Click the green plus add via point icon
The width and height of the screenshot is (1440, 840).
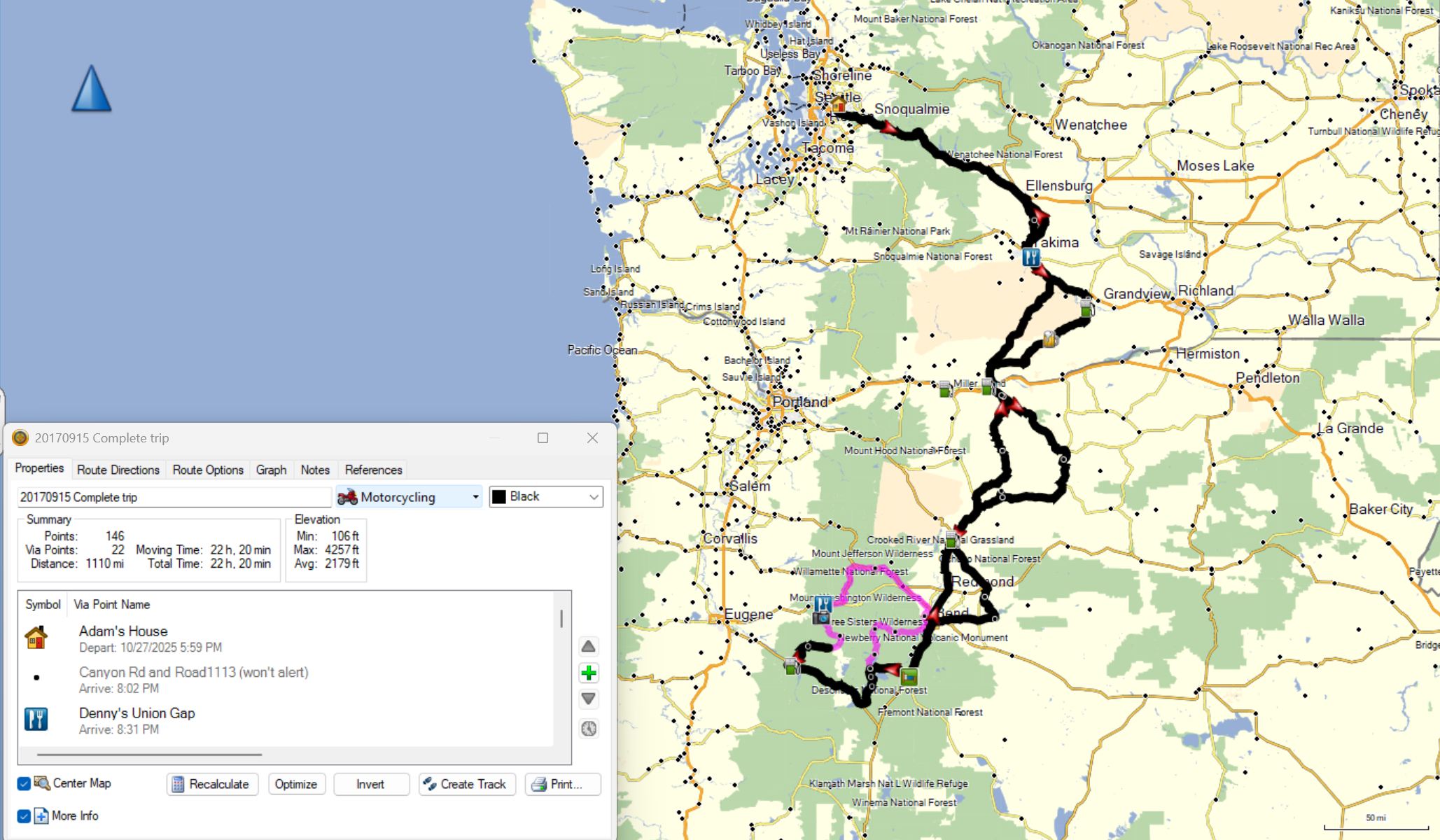(x=589, y=673)
